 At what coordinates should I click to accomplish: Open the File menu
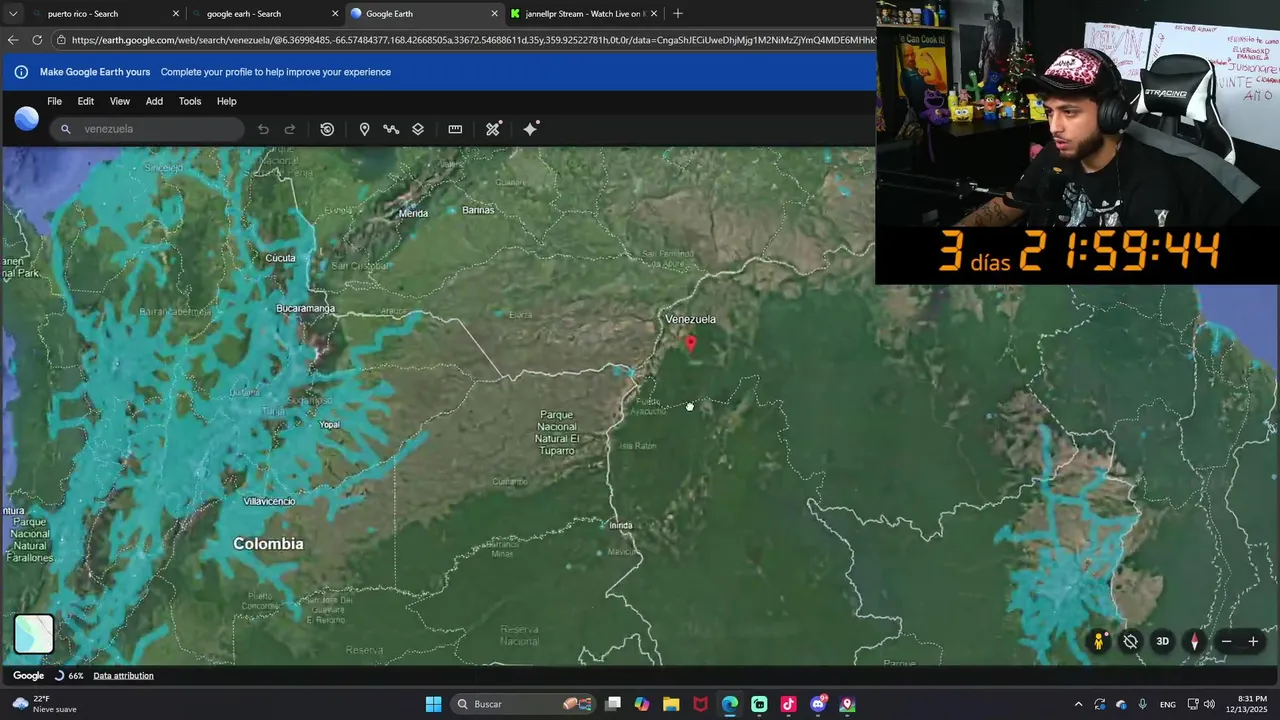pyautogui.click(x=54, y=101)
